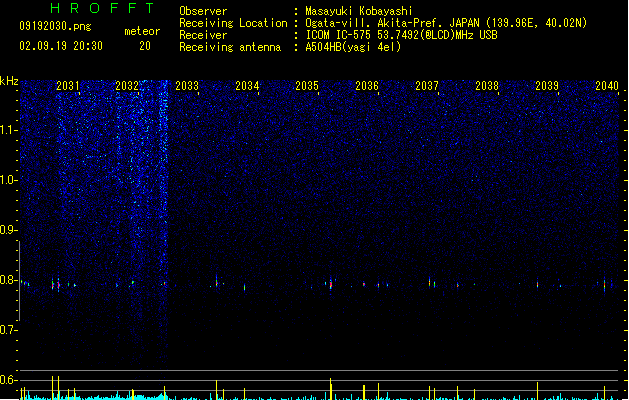Click the Receiving Location label

pos(233,23)
